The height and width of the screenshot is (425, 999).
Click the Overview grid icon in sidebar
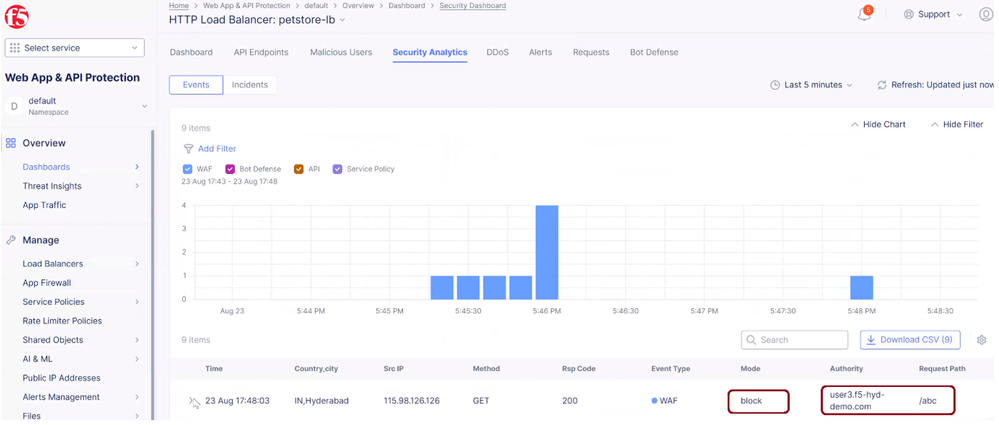(11, 143)
